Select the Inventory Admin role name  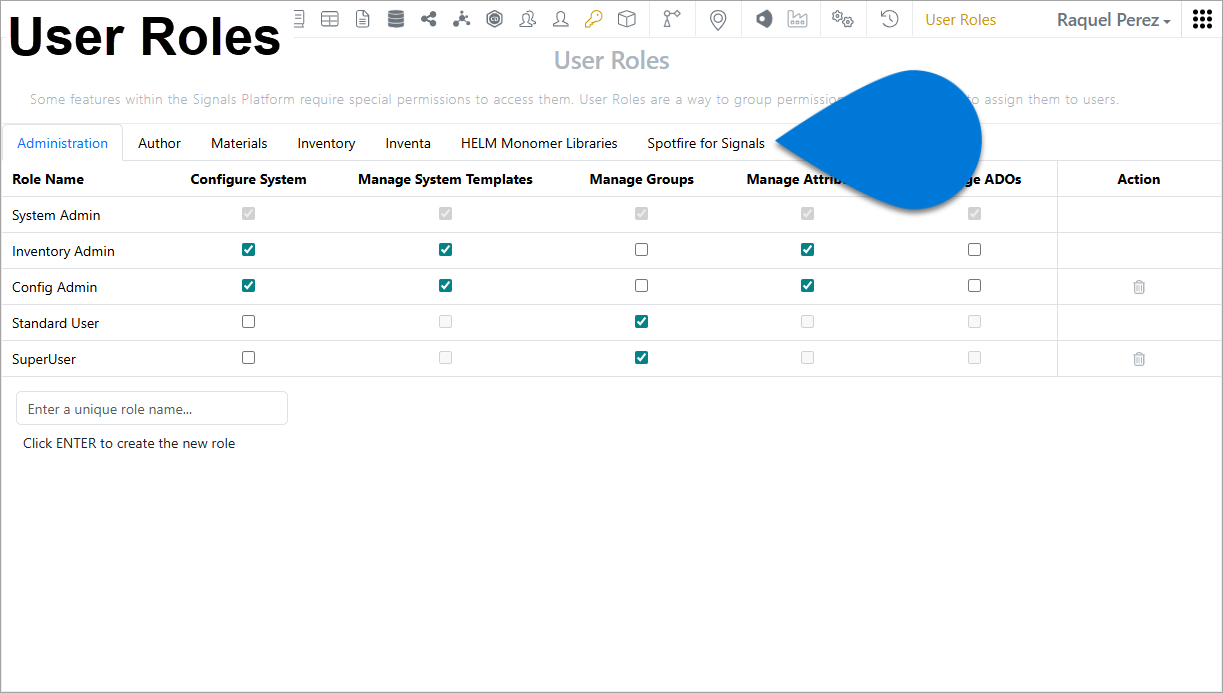63,251
